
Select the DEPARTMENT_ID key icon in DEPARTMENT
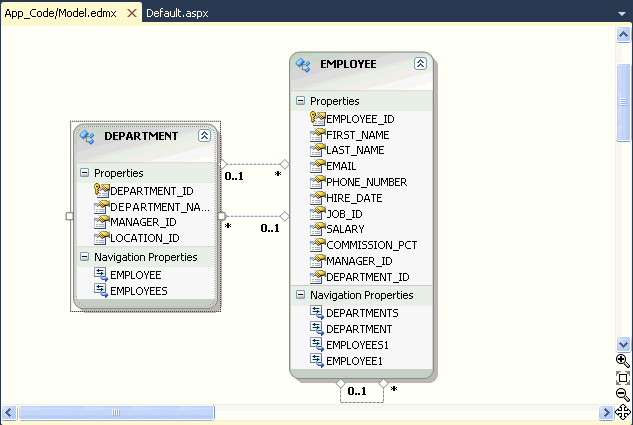(x=101, y=190)
